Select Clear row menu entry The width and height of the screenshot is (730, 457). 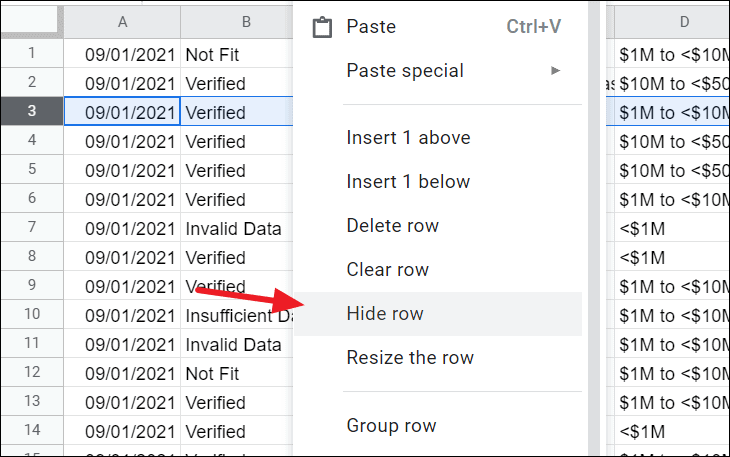(438, 269)
